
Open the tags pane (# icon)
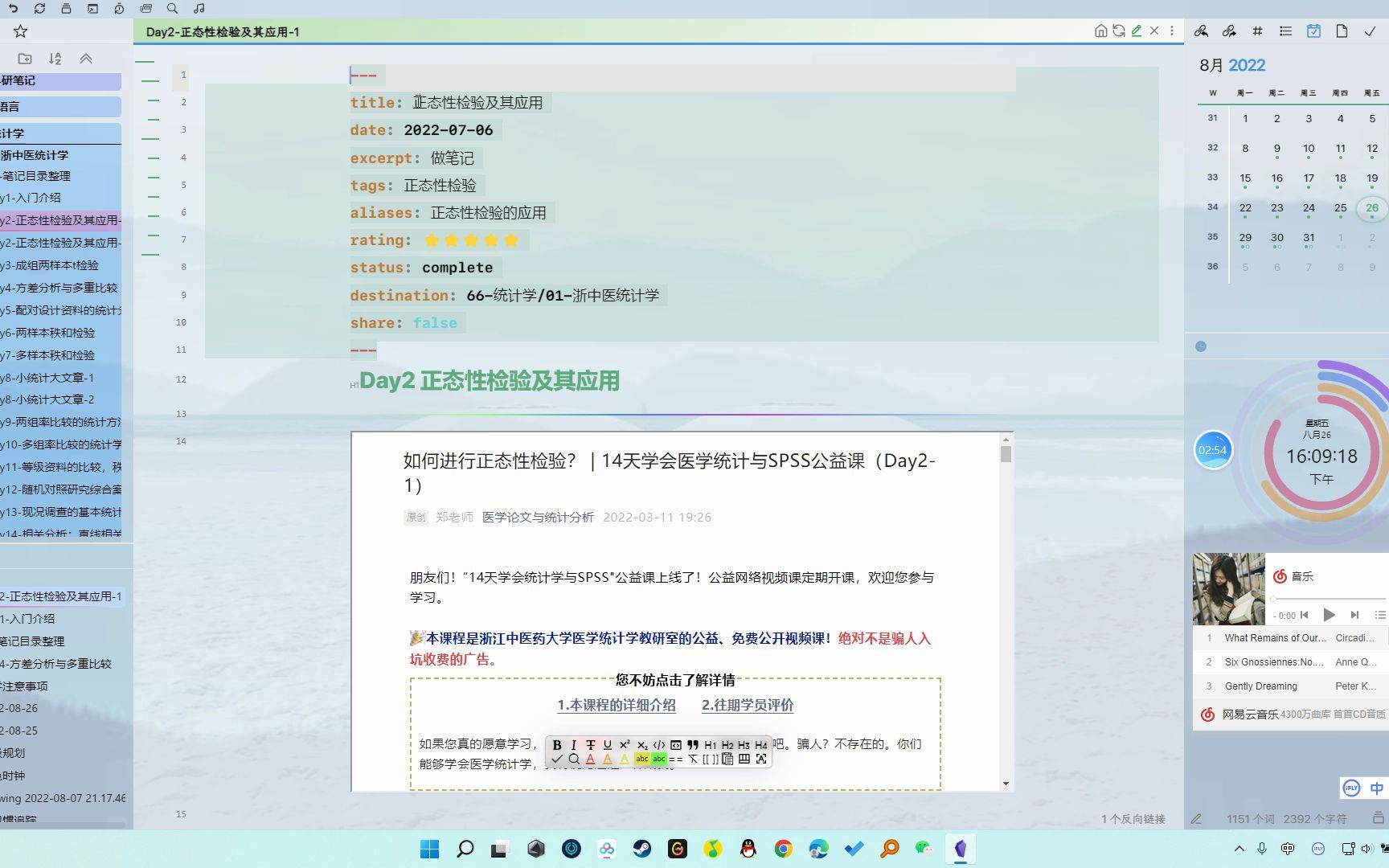pos(1256,31)
